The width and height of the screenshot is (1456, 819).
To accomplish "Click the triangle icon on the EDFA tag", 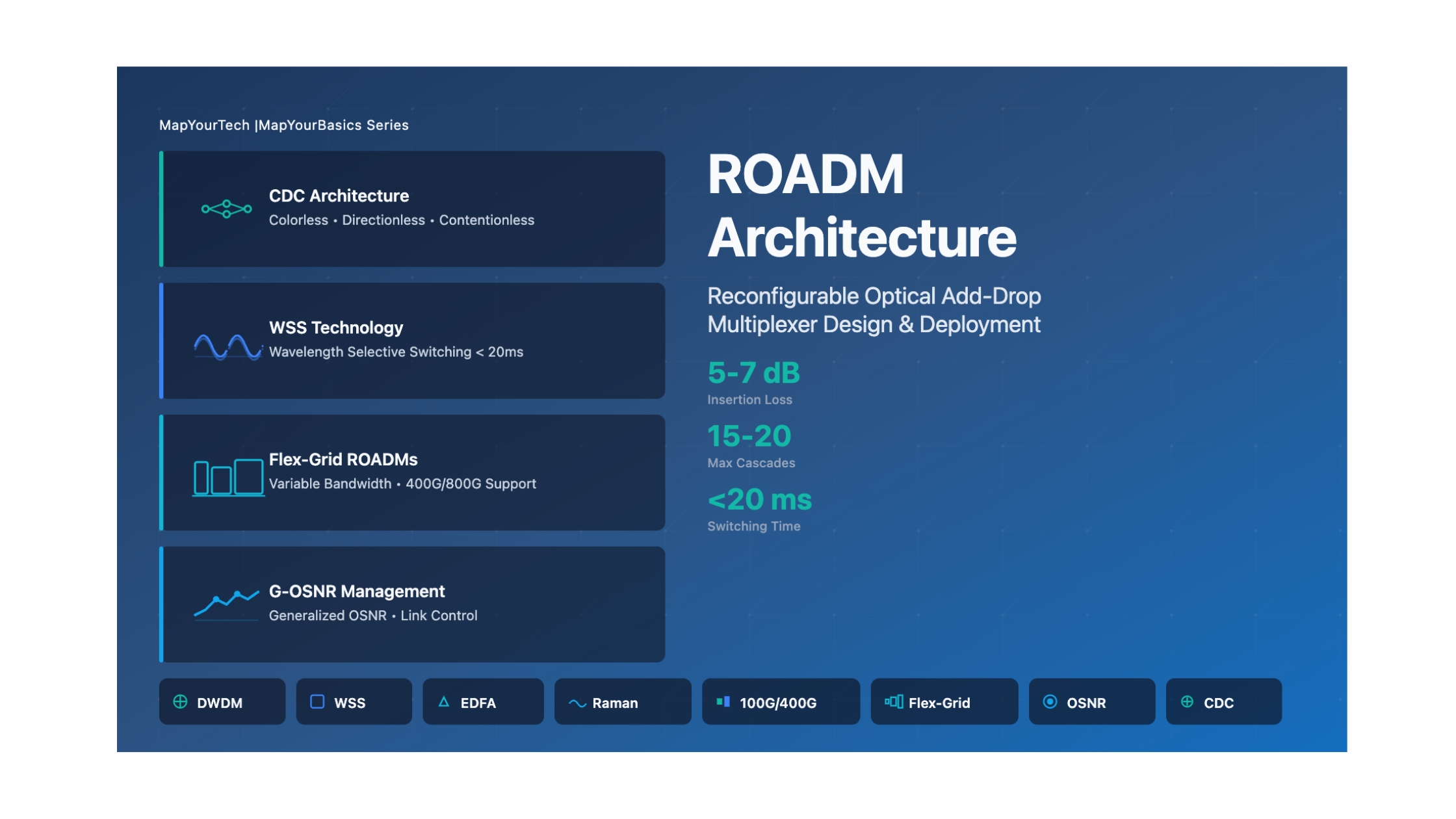I will tap(444, 702).
